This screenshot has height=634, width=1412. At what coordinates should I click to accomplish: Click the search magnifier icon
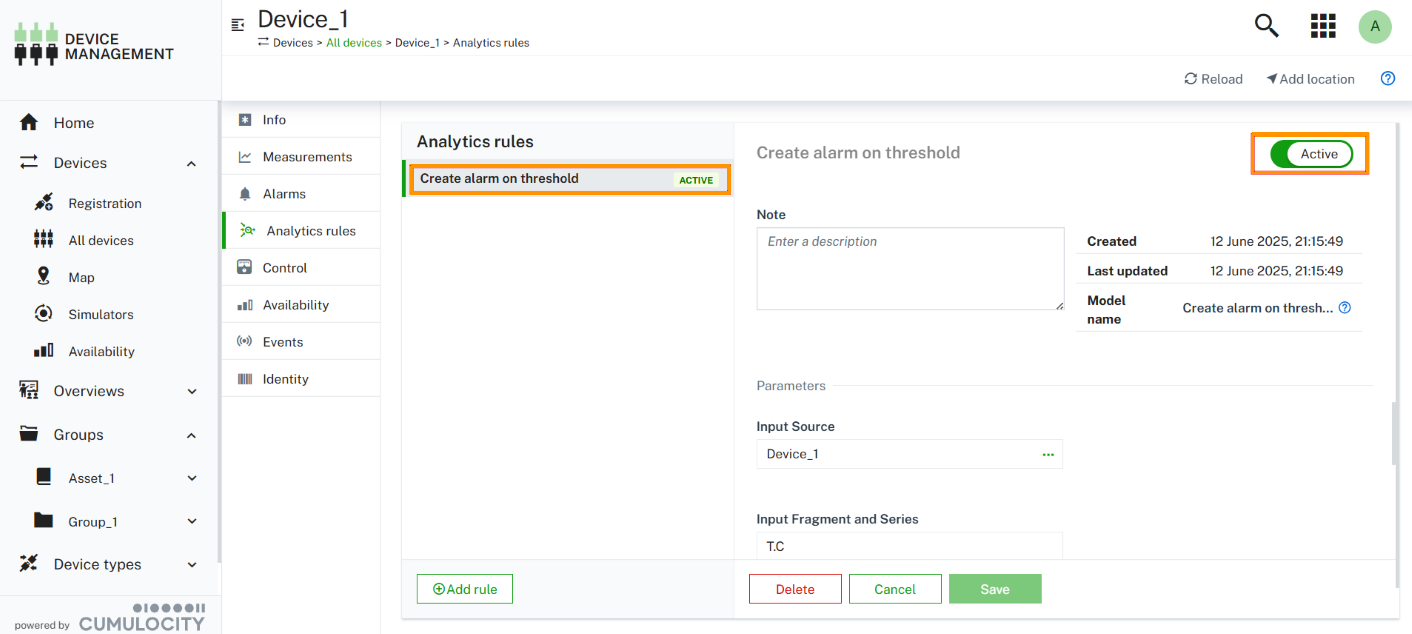(1267, 26)
